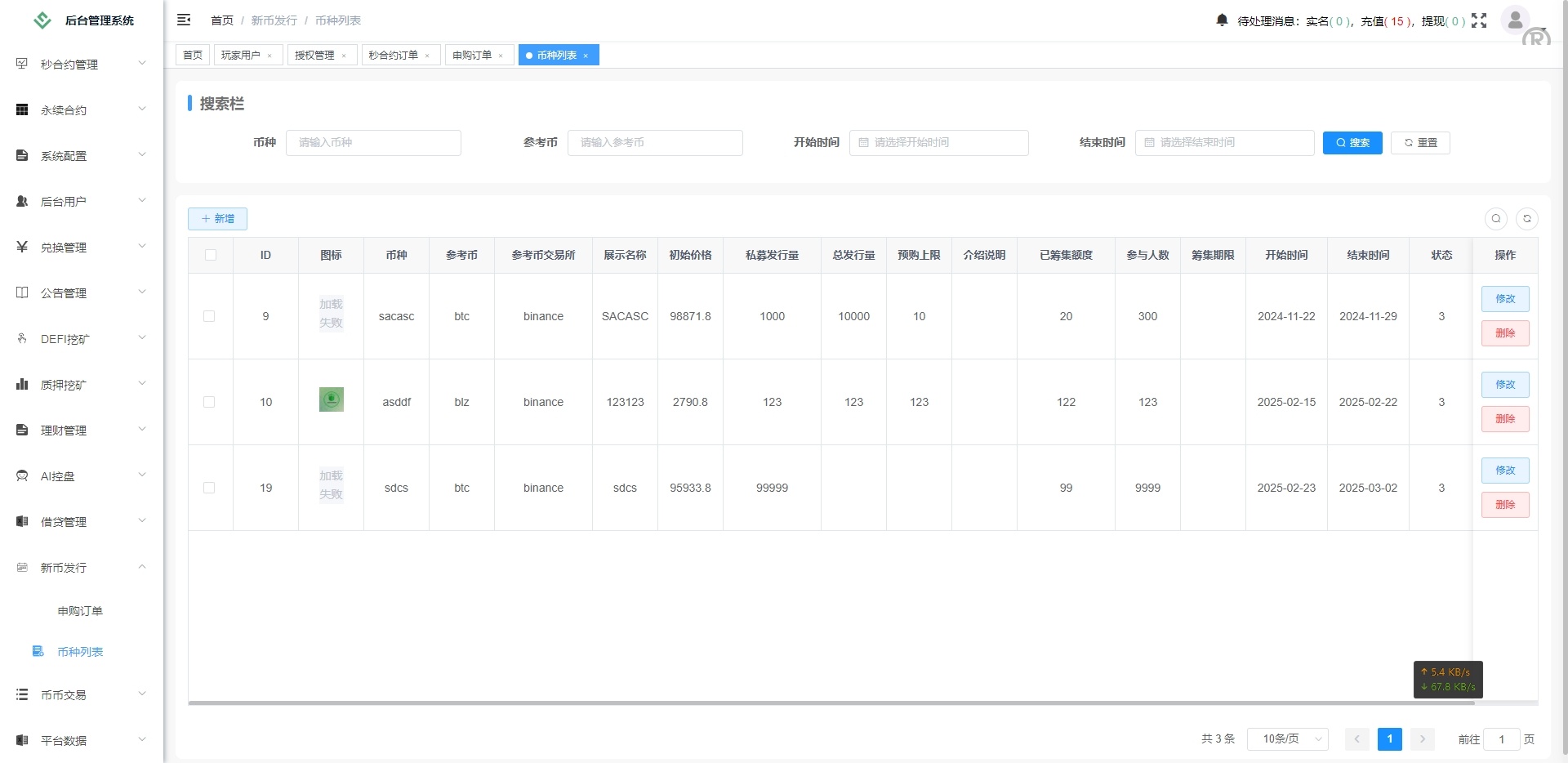Collapse the sidebar with the hamburger icon

pos(184,20)
